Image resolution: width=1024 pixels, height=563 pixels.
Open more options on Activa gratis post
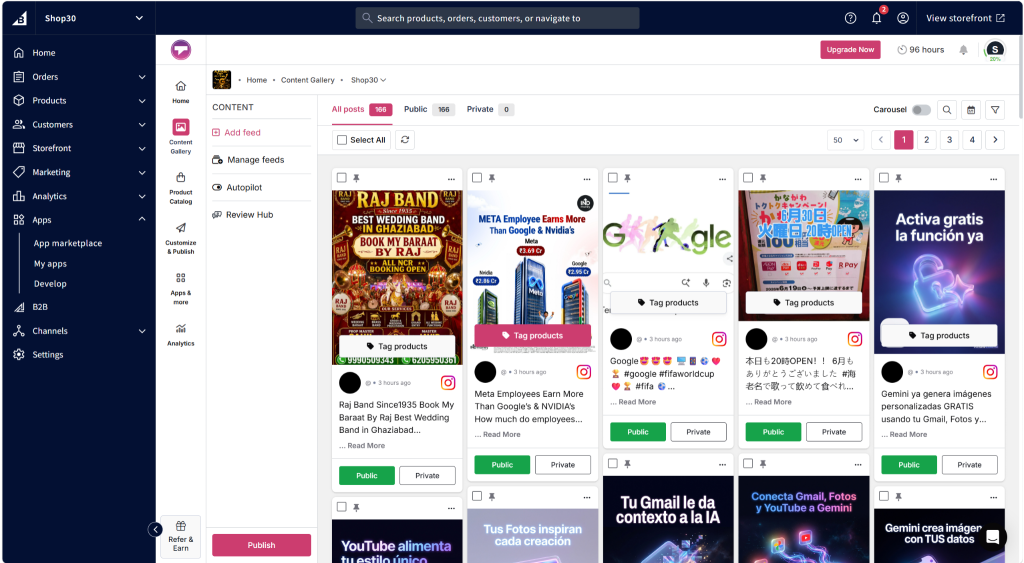993,179
